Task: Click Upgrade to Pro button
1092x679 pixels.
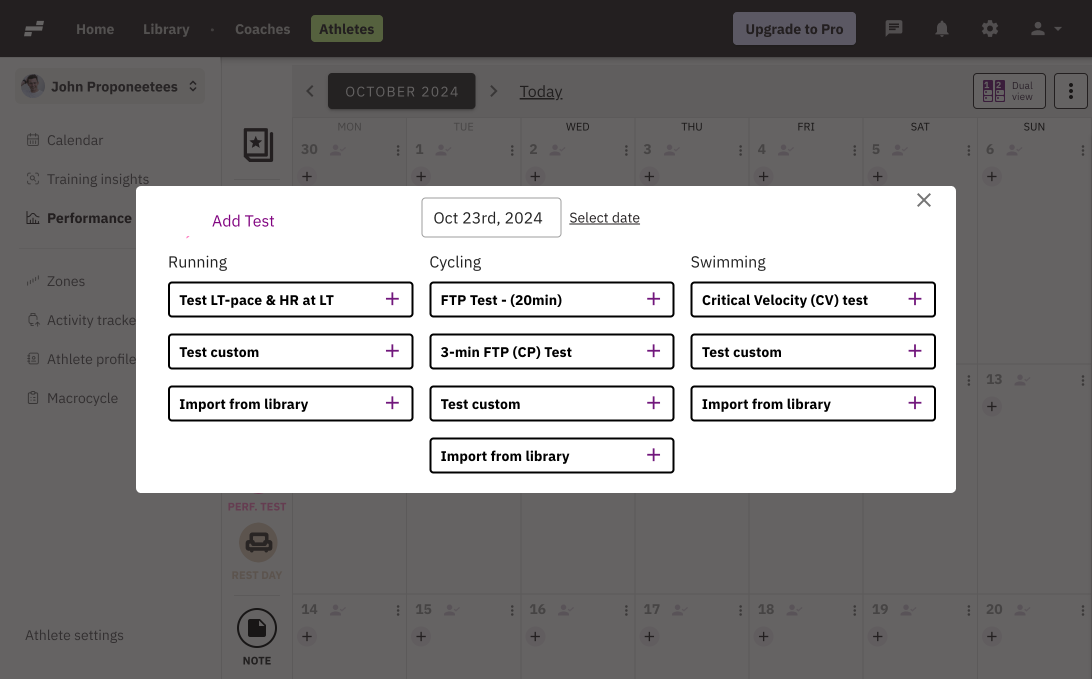Action: pyautogui.click(x=794, y=29)
